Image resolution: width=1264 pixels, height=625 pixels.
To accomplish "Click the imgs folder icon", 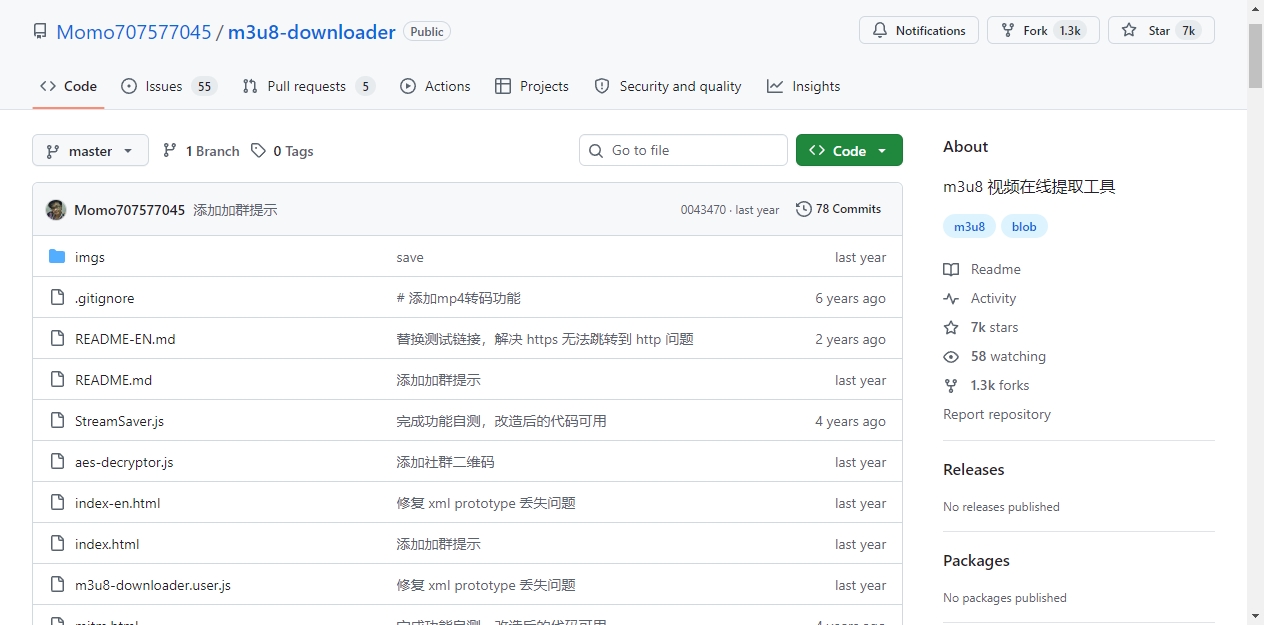I will pyautogui.click(x=57, y=257).
